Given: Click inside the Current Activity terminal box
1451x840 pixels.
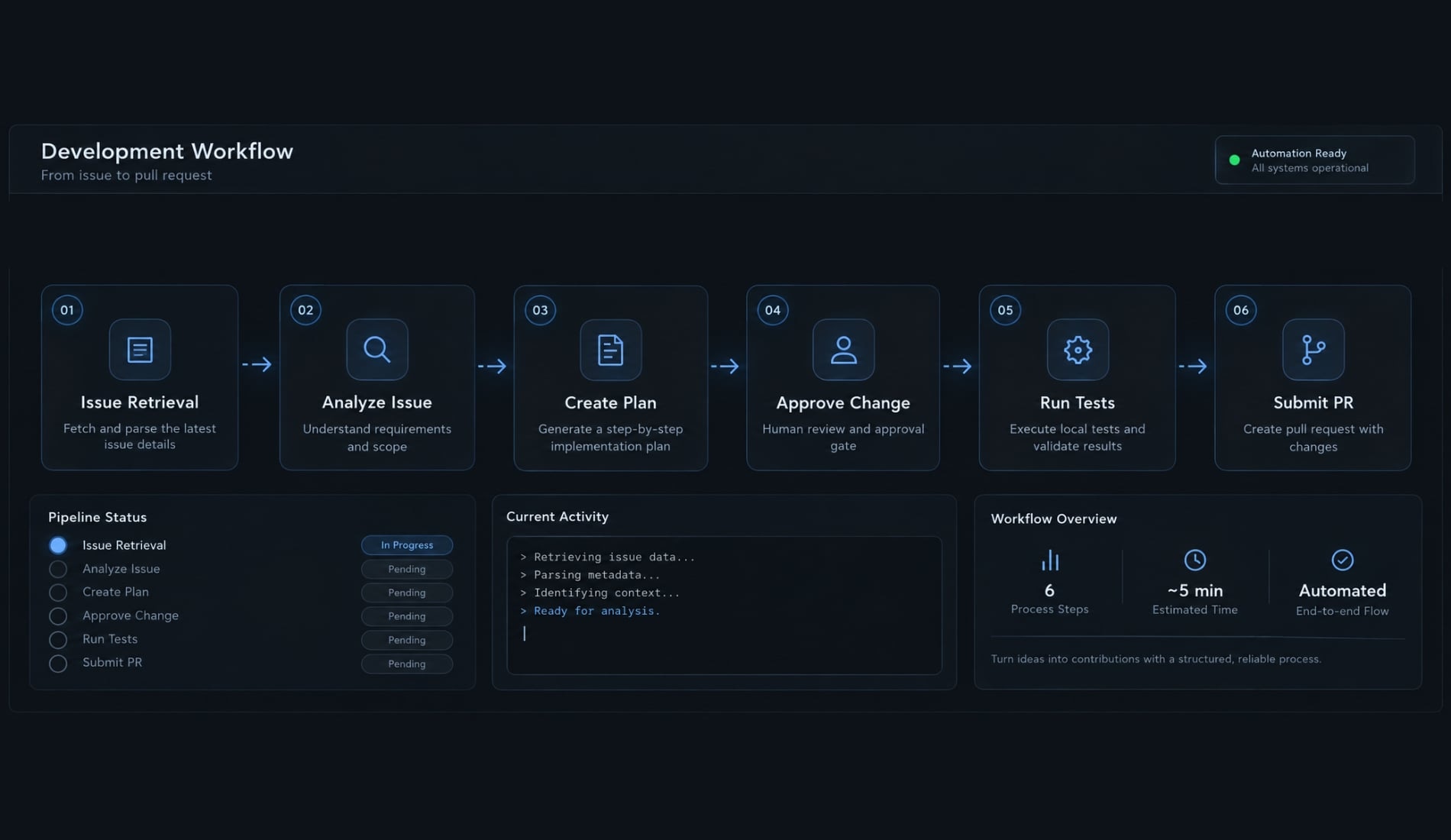Looking at the screenshot, I should coord(724,606).
